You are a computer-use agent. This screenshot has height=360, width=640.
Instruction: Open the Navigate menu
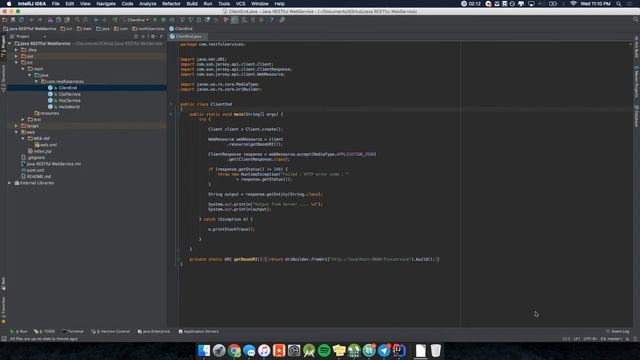[106, 4]
